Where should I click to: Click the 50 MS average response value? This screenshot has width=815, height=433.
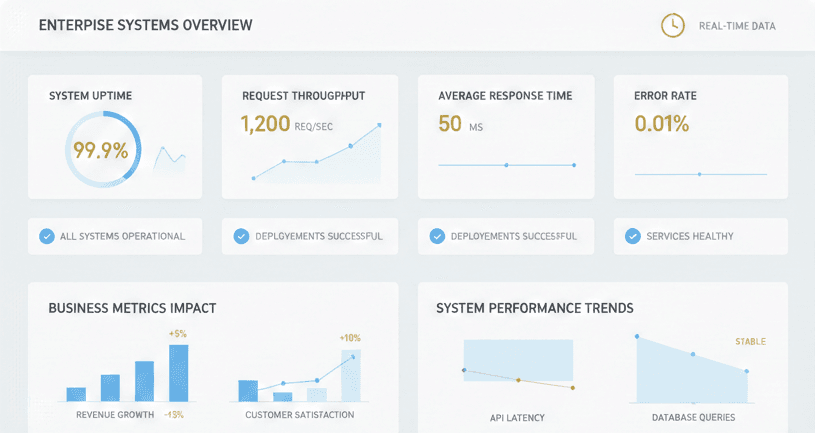point(460,124)
